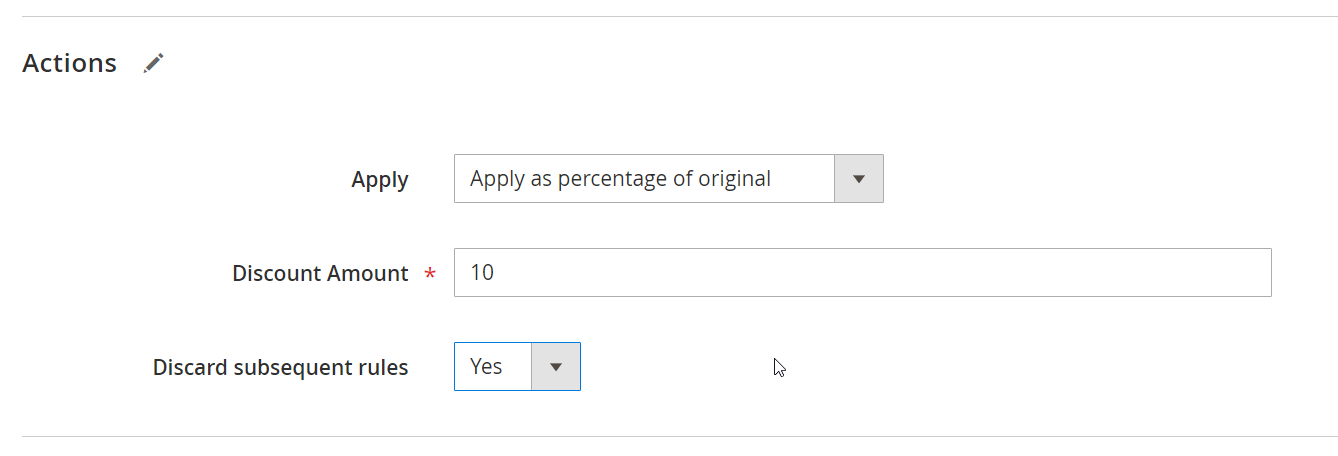Click the arrow button on the Discard dropdown
Viewport: 1338px width, 456px height.
pos(556,367)
